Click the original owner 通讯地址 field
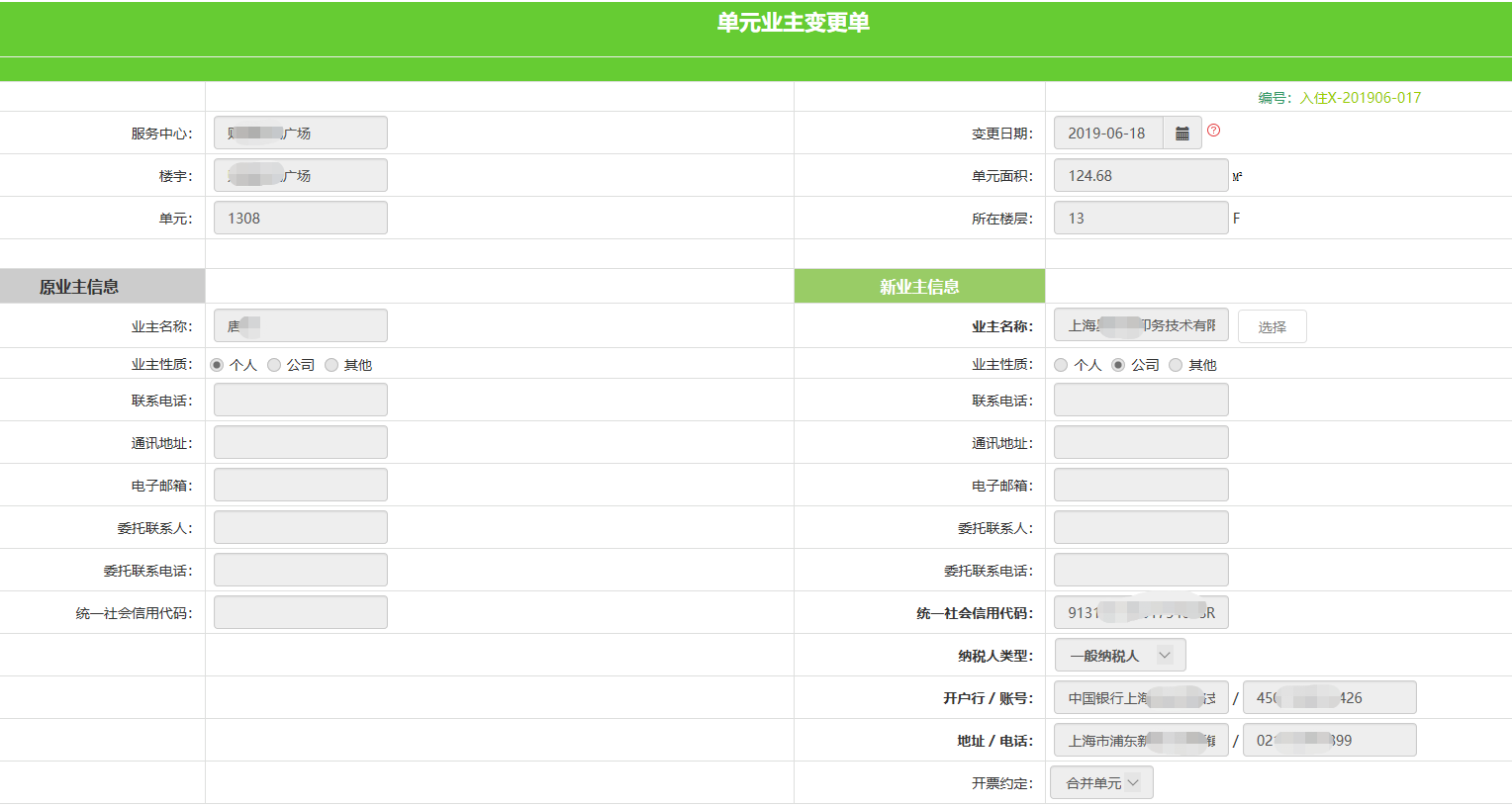 (x=300, y=443)
